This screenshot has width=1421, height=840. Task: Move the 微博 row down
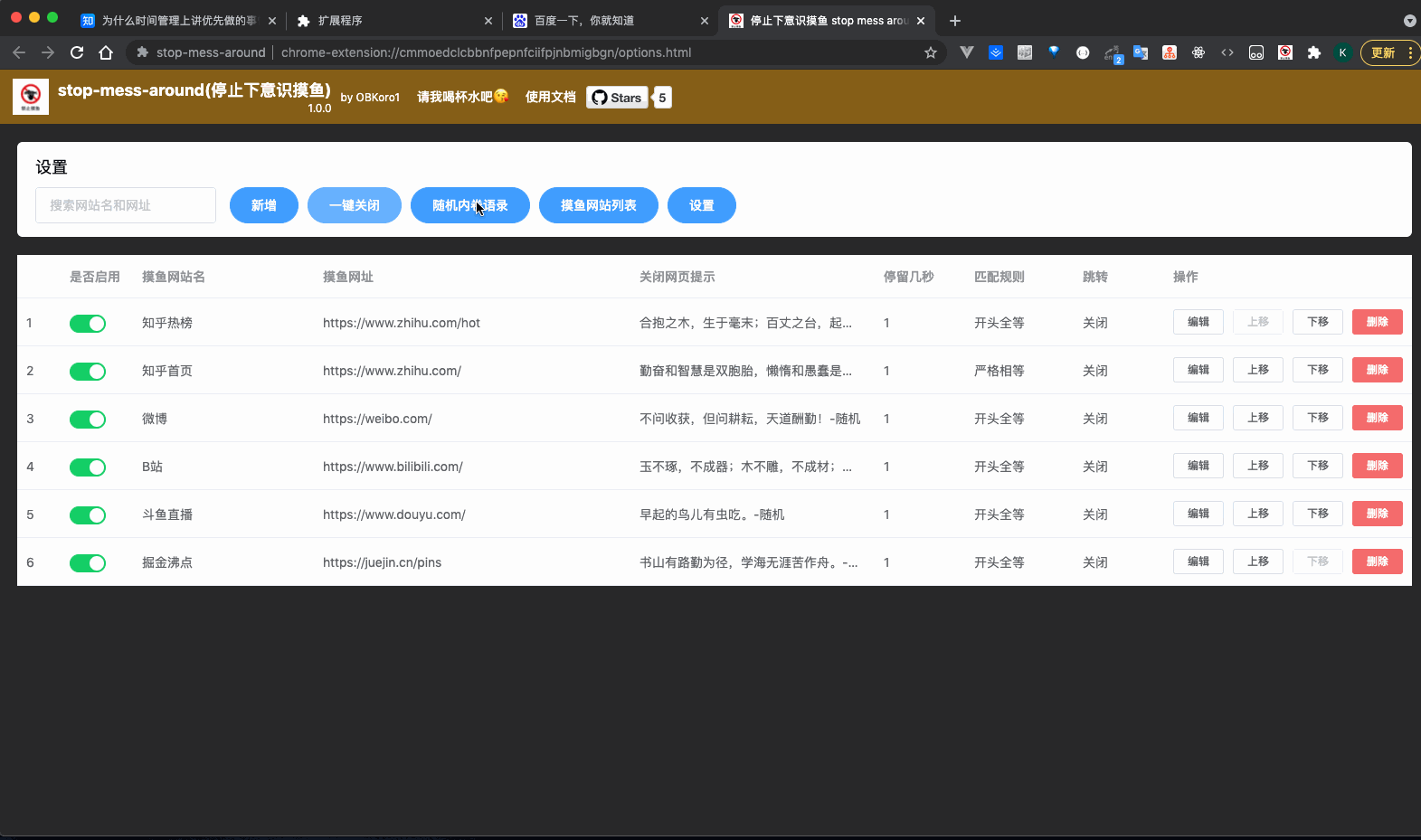click(1318, 418)
